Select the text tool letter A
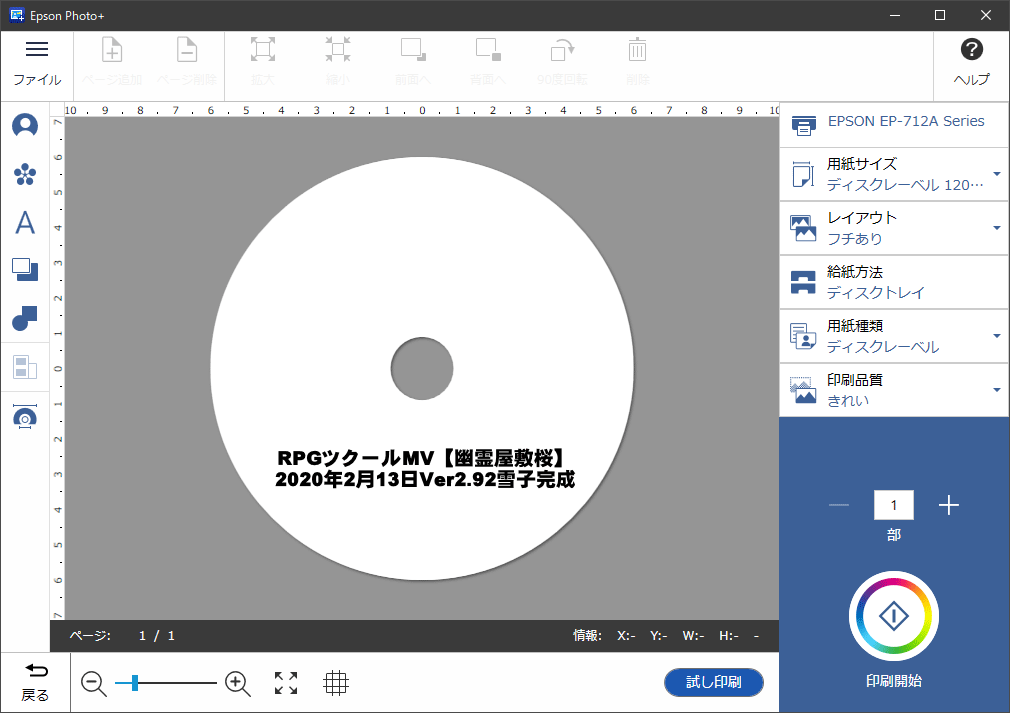The width and height of the screenshot is (1010, 713). click(25, 222)
